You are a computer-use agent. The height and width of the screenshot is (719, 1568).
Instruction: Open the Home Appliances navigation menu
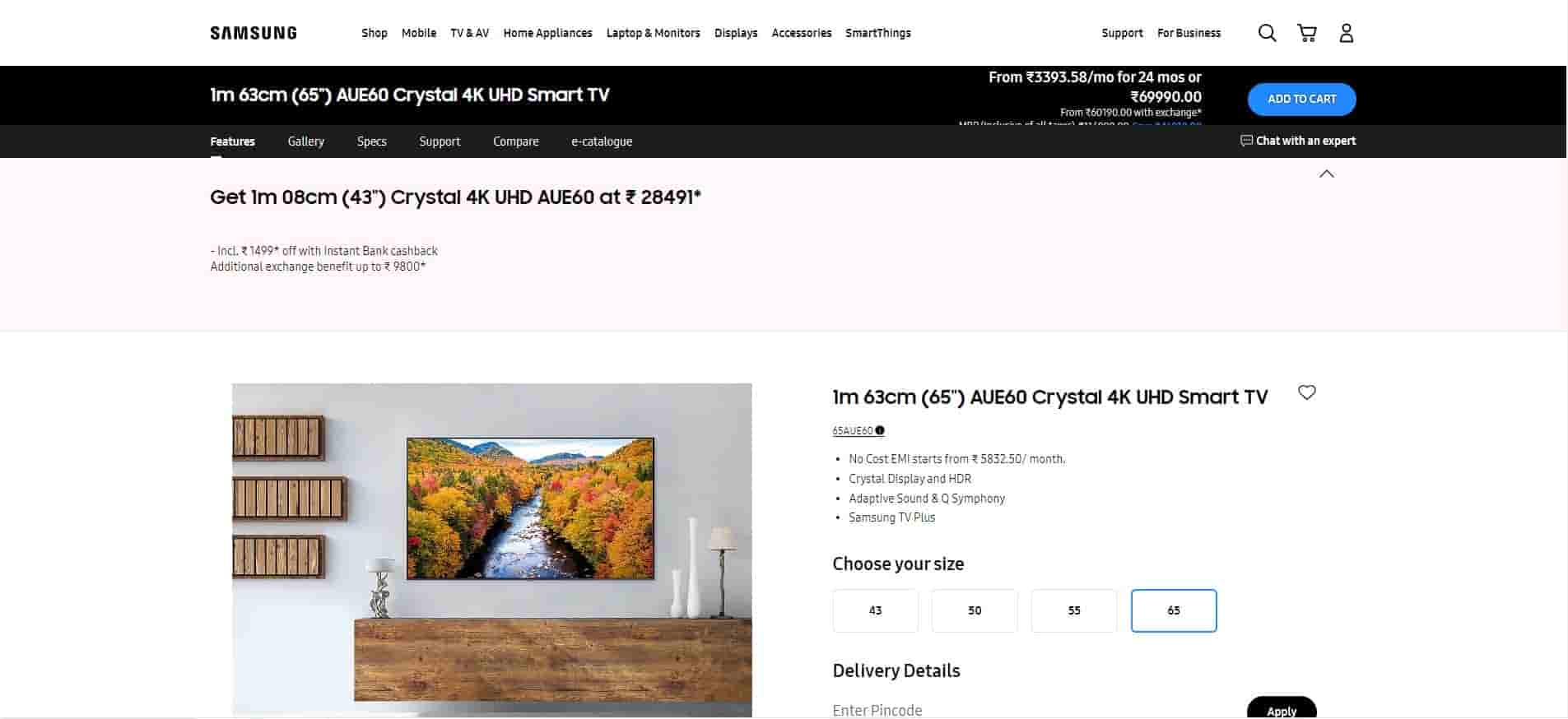pyautogui.click(x=547, y=33)
